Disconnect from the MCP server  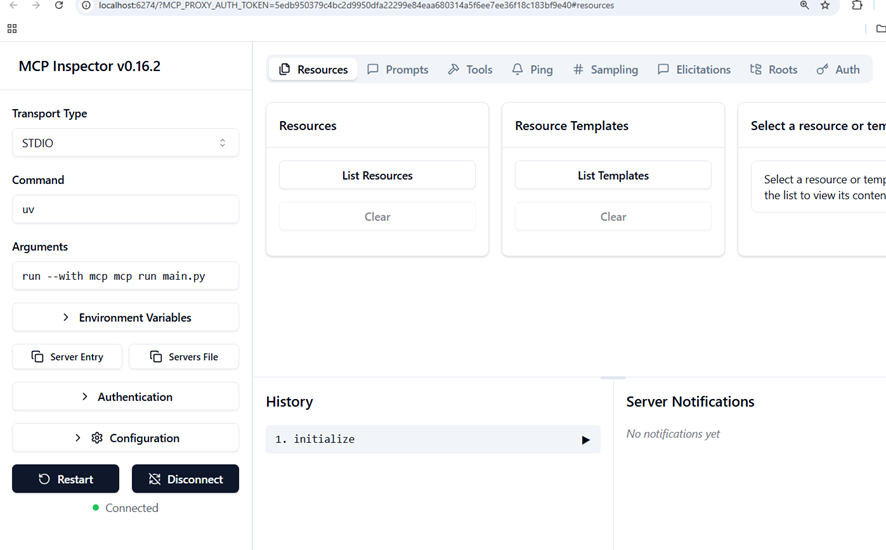pos(185,479)
